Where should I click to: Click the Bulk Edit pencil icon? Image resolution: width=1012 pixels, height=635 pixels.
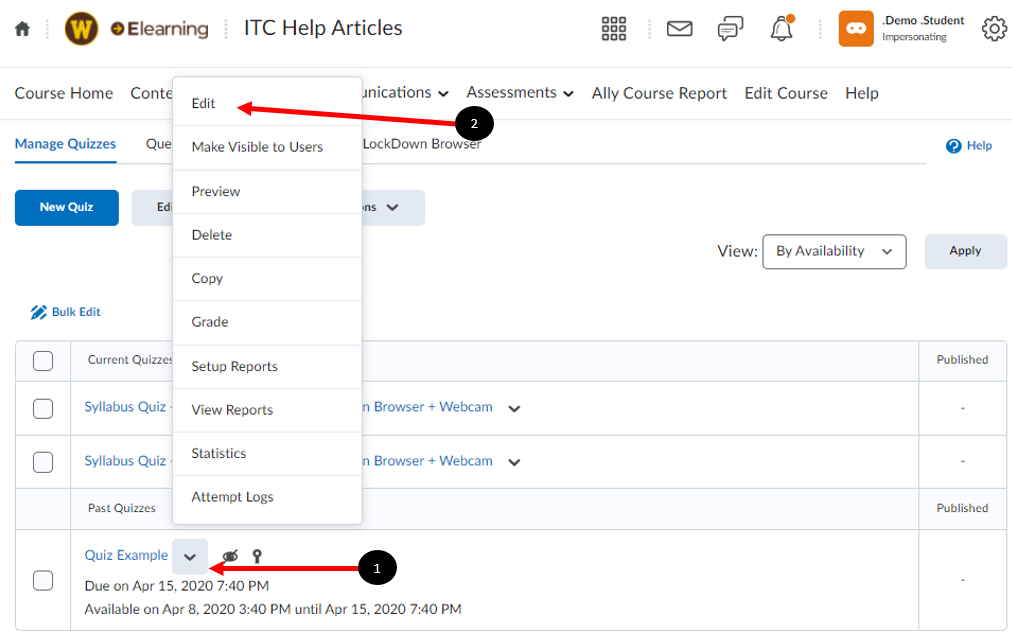(x=39, y=312)
